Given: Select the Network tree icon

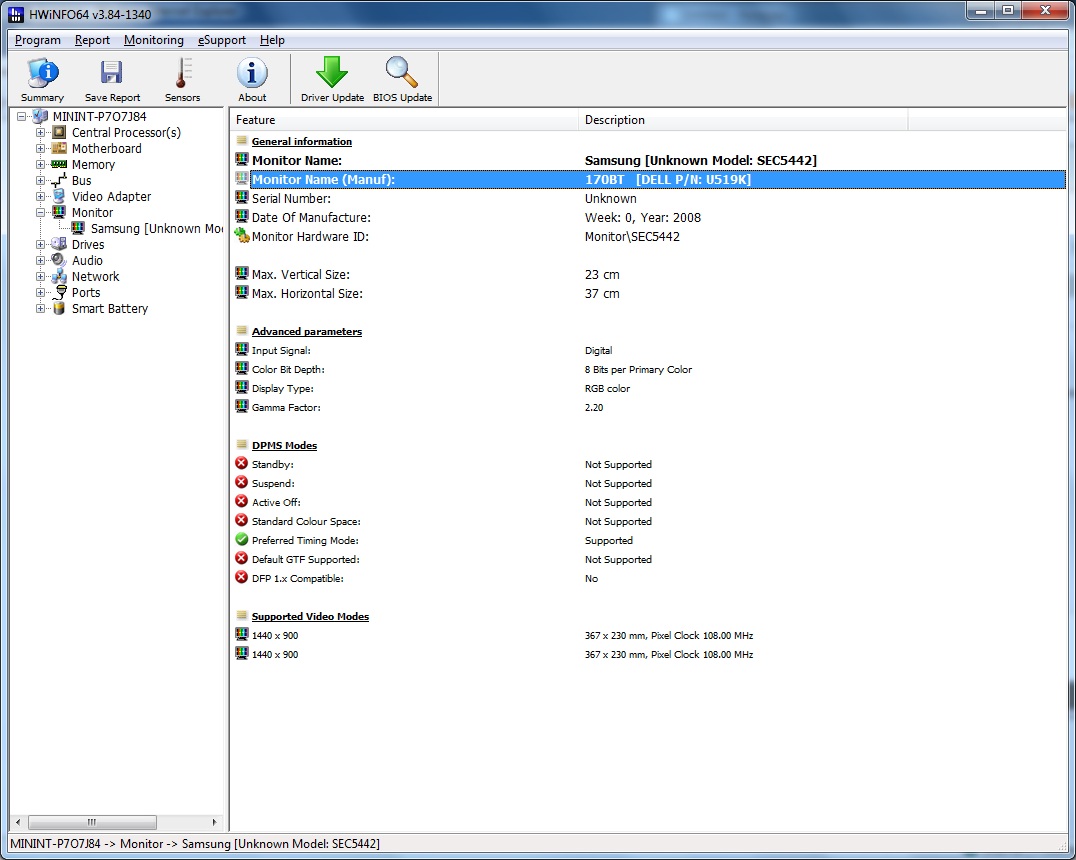Looking at the screenshot, I should click(x=60, y=277).
